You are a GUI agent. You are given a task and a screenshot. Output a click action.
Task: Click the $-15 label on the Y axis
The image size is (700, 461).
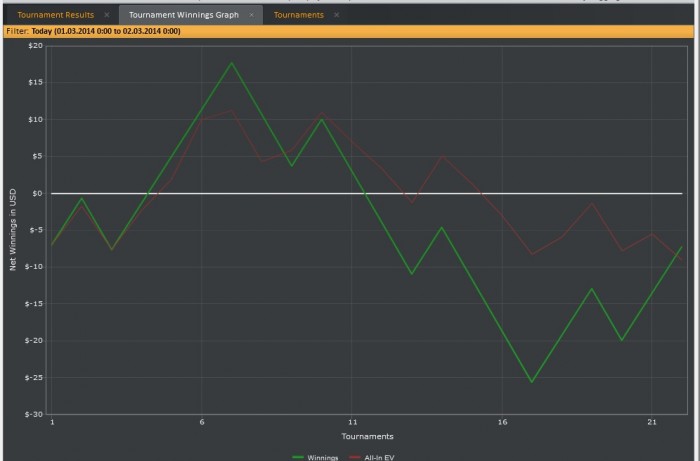pos(34,303)
